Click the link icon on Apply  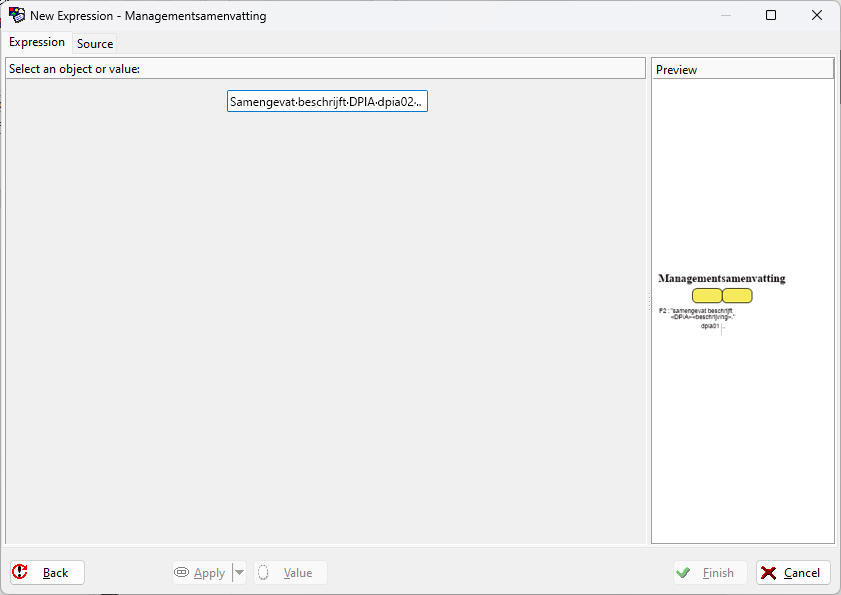tap(182, 573)
